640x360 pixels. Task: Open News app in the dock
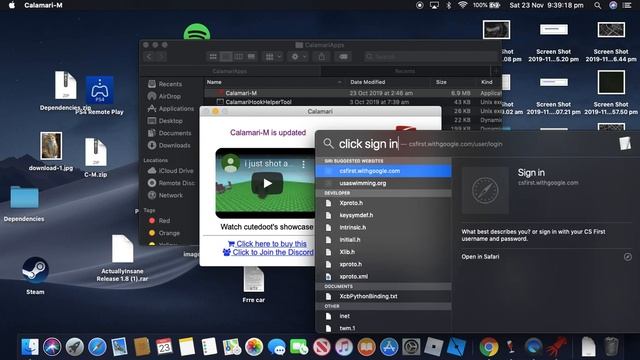(x=322, y=347)
